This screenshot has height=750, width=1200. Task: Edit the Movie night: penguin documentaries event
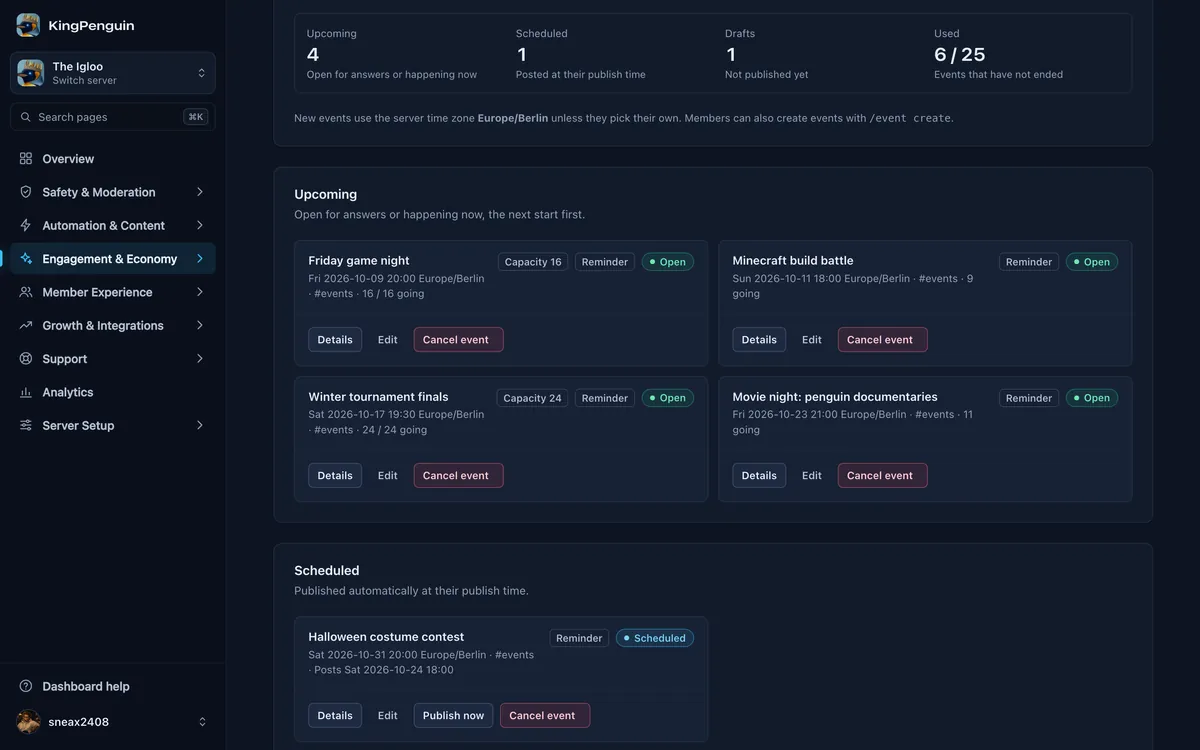click(812, 476)
